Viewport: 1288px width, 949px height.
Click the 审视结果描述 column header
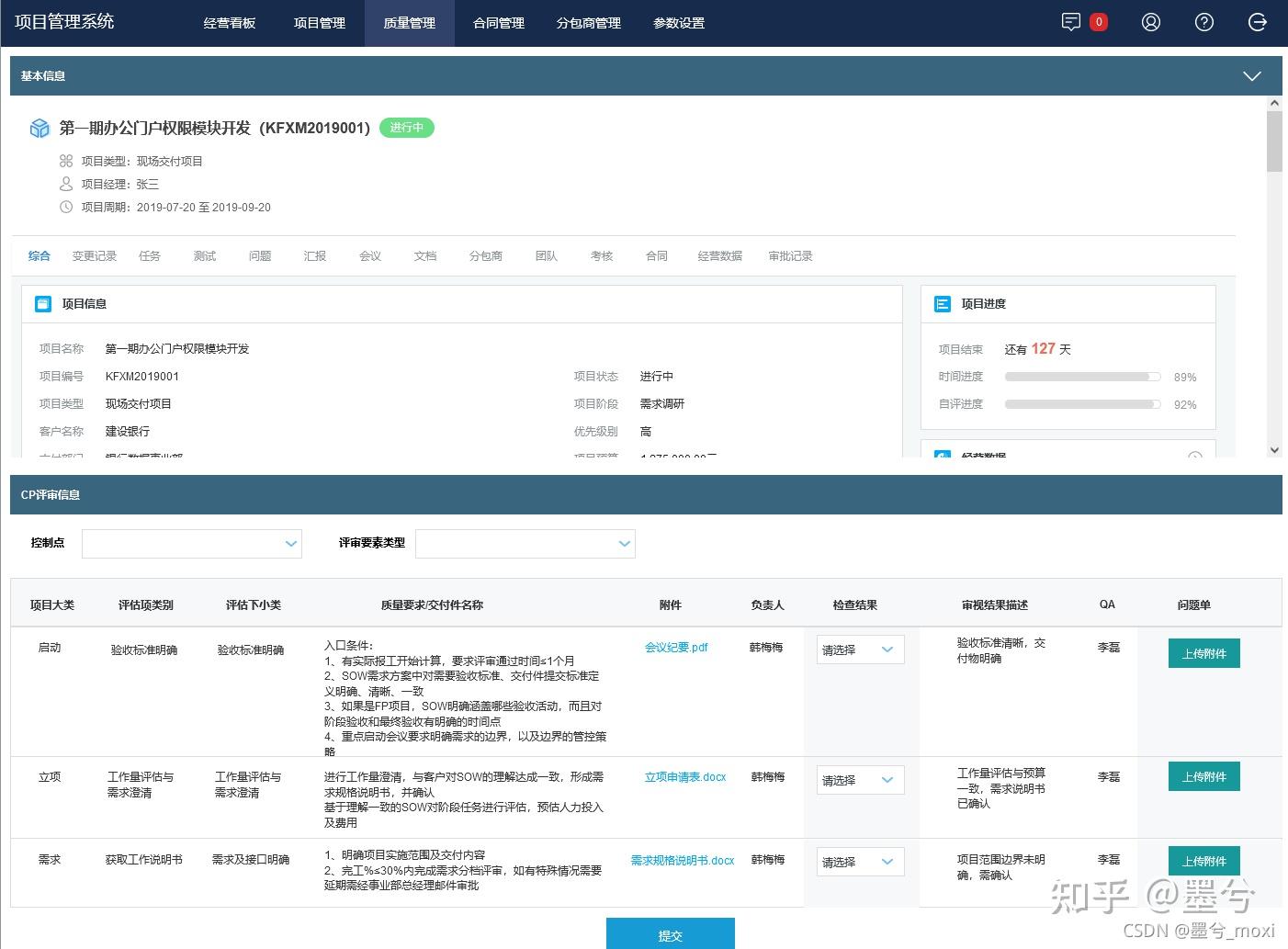[995, 605]
